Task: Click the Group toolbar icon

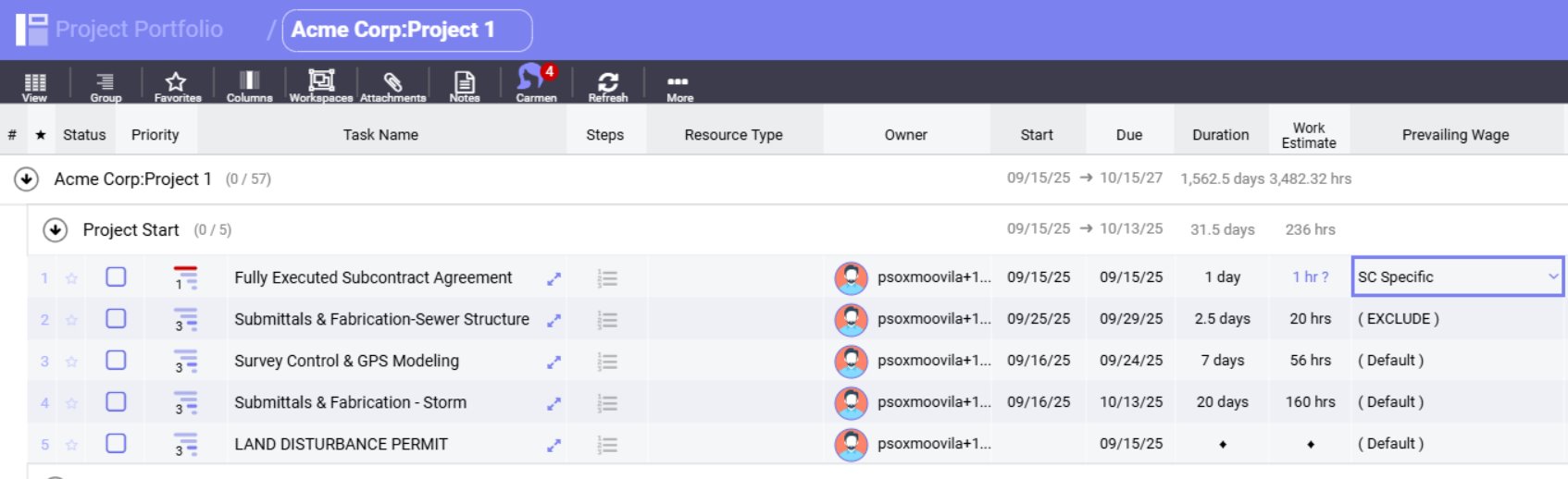Action: pyautogui.click(x=106, y=84)
